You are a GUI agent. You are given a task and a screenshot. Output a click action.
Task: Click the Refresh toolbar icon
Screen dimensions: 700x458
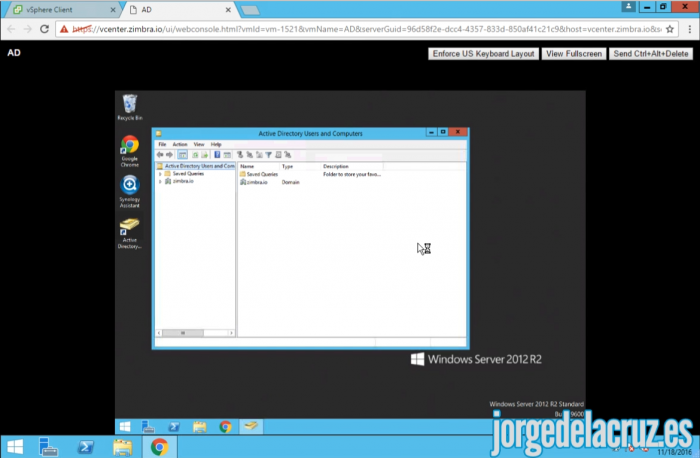coord(195,155)
